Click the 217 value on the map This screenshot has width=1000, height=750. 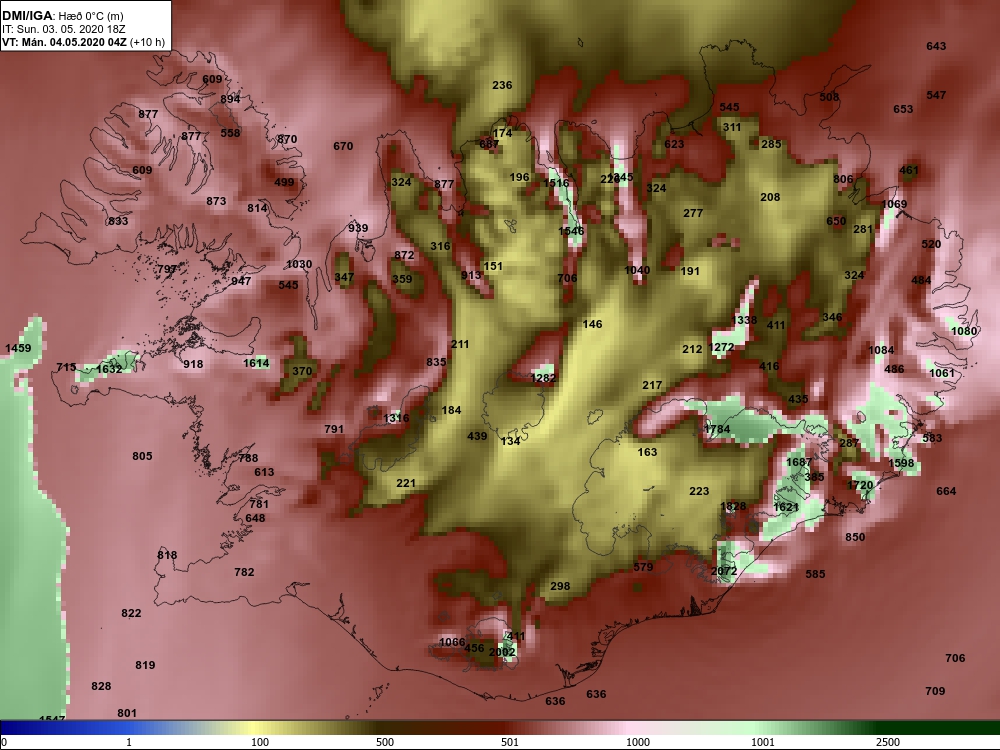tap(652, 385)
